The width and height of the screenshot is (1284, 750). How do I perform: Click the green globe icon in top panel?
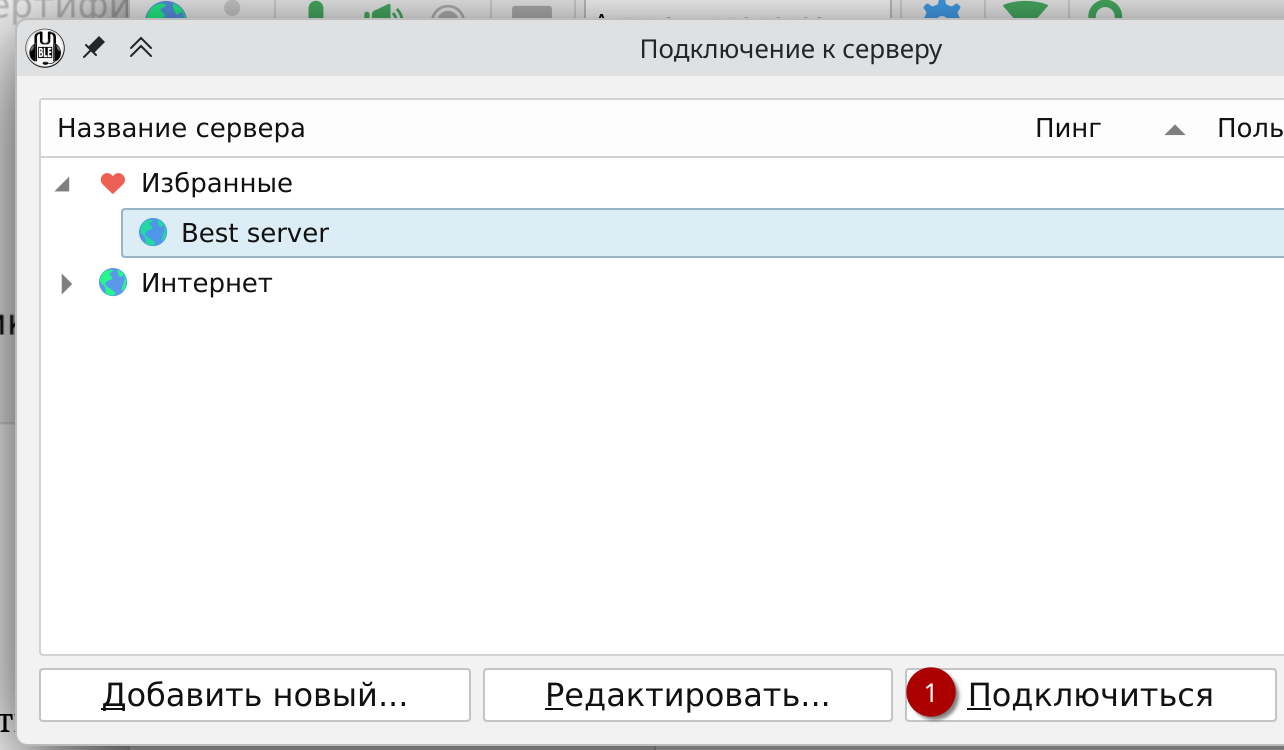(167, 10)
